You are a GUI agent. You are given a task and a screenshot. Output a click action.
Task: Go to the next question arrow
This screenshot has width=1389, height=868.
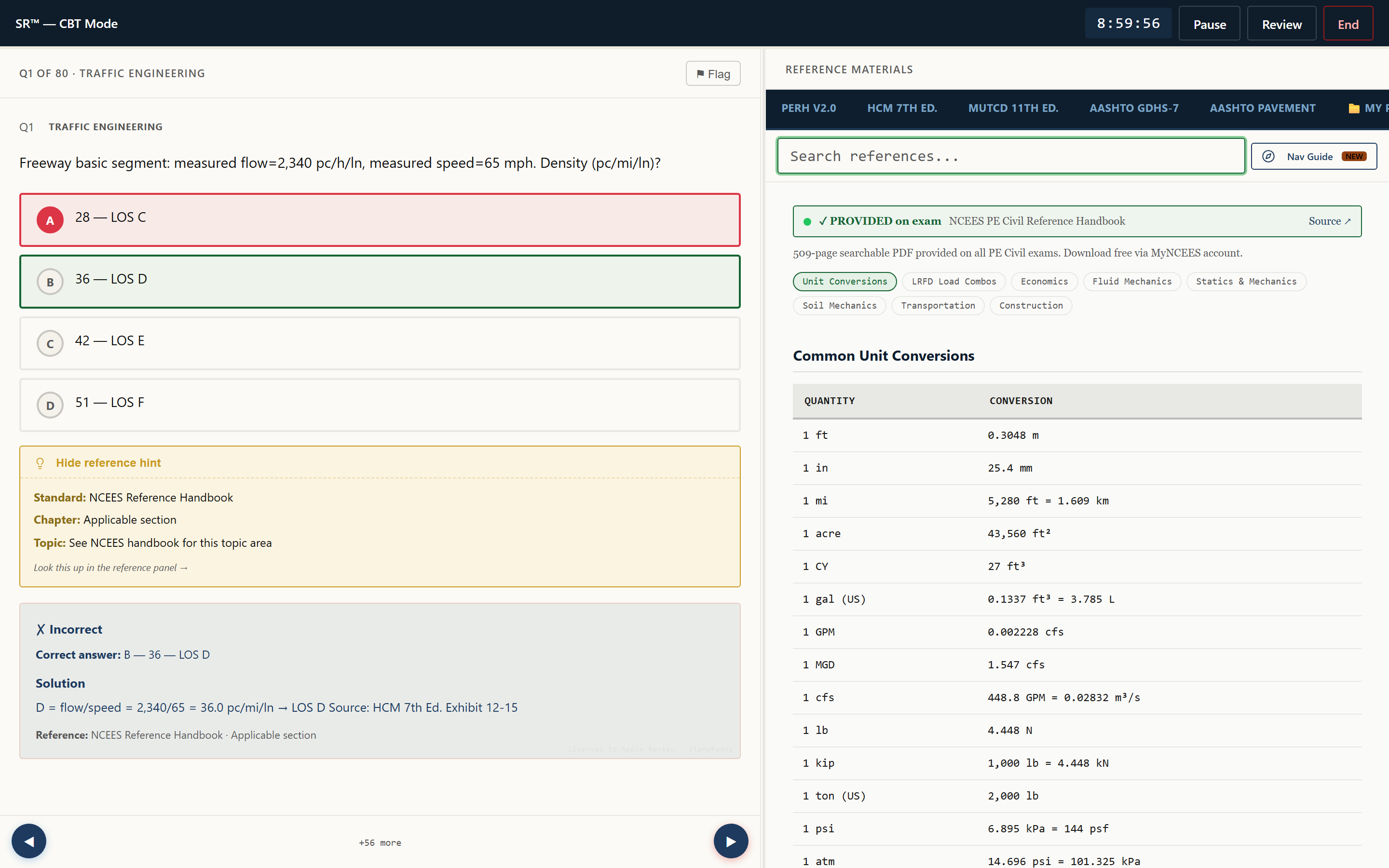coord(731,841)
